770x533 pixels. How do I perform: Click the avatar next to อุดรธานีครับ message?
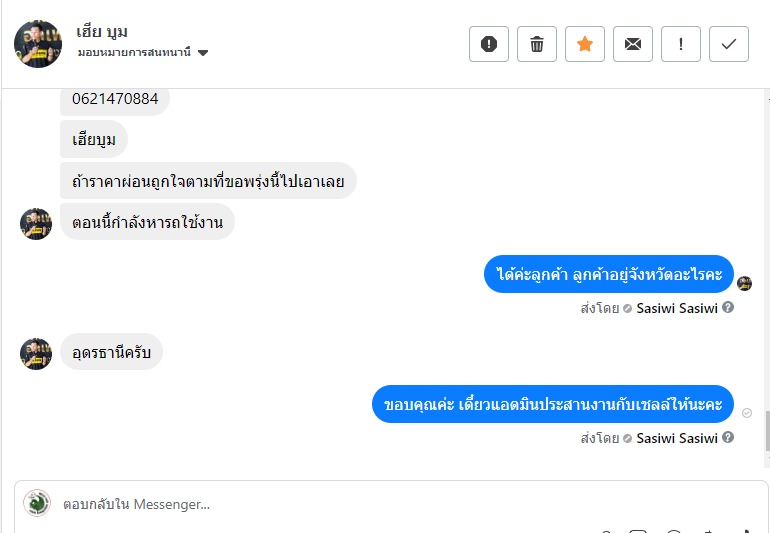tap(36, 353)
